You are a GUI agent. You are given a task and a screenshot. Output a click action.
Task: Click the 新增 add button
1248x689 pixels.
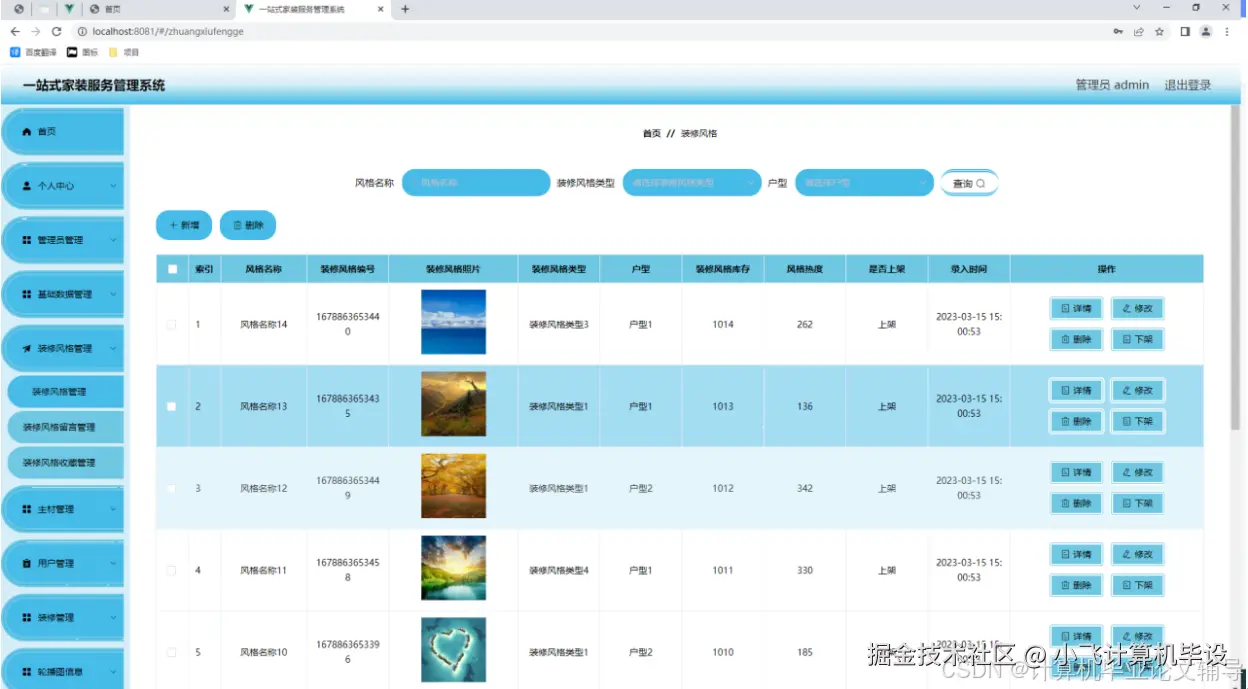coord(184,226)
